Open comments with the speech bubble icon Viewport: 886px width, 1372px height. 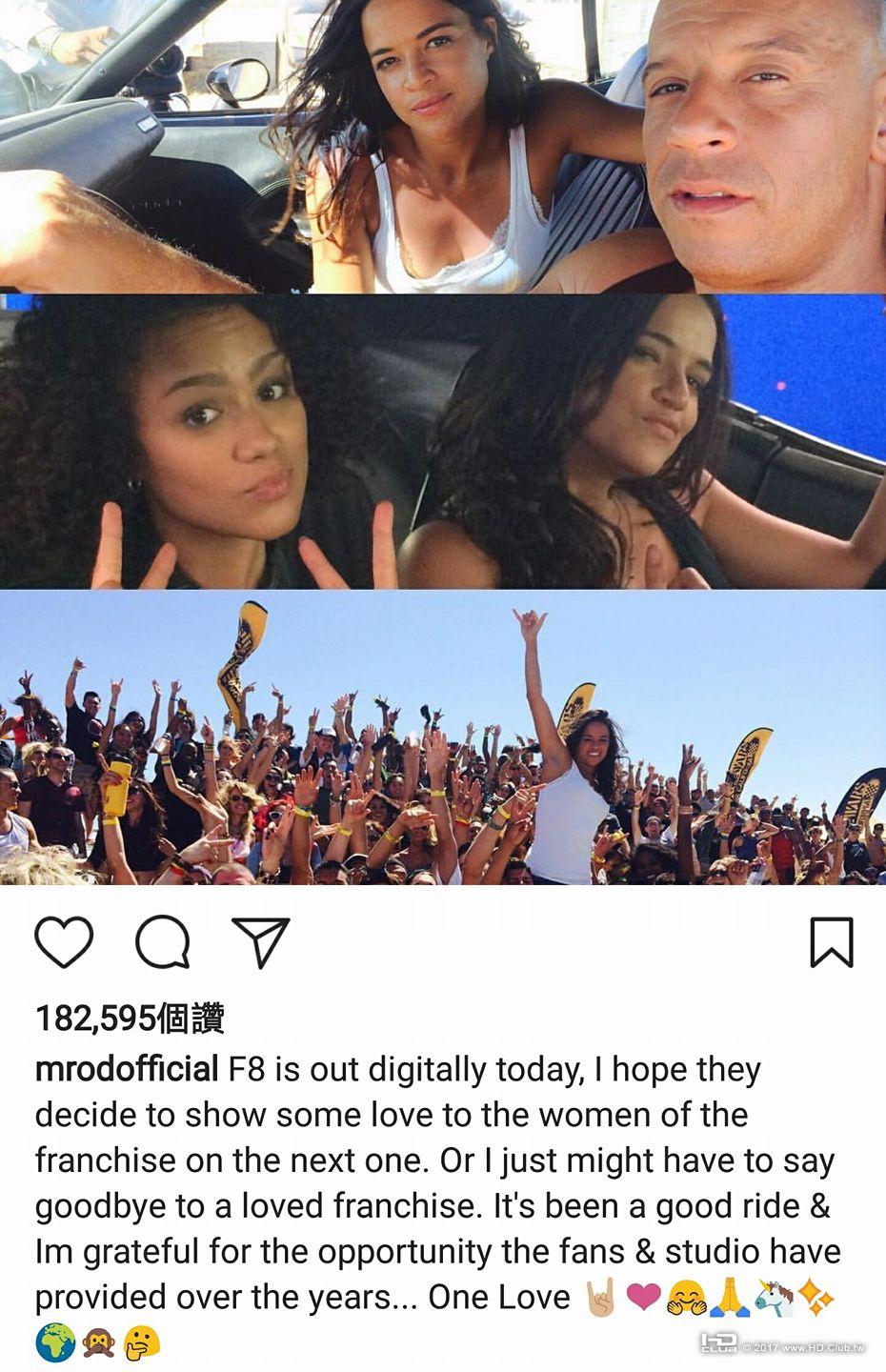tap(163, 942)
